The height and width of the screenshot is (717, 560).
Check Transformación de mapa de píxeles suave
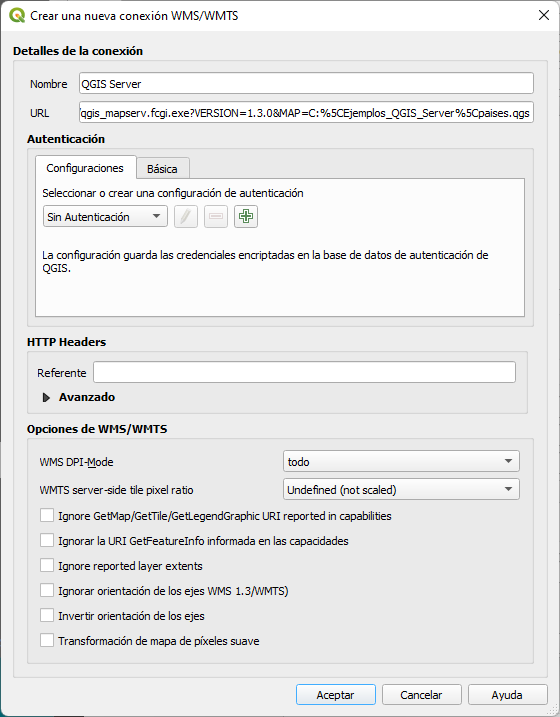pyautogui.click(x=47, y=641)
